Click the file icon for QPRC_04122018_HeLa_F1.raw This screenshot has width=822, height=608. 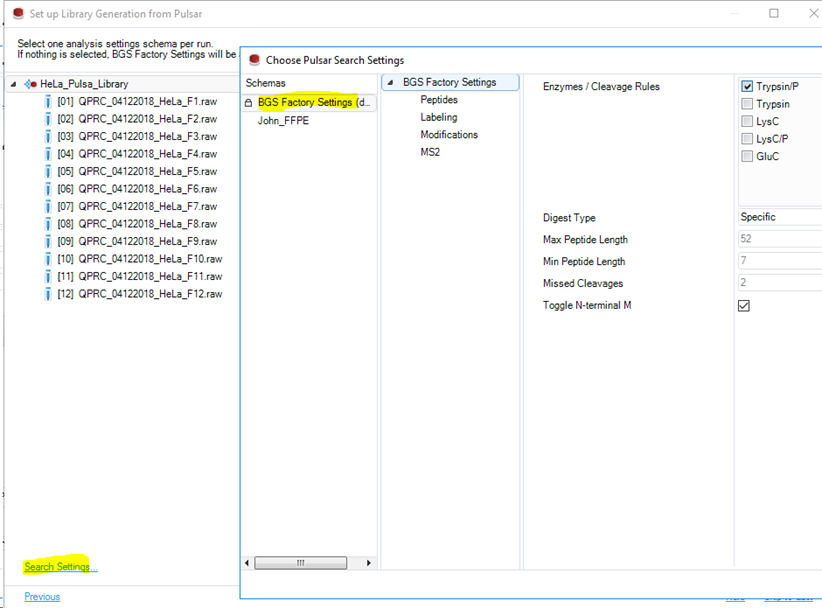[48, 102]
